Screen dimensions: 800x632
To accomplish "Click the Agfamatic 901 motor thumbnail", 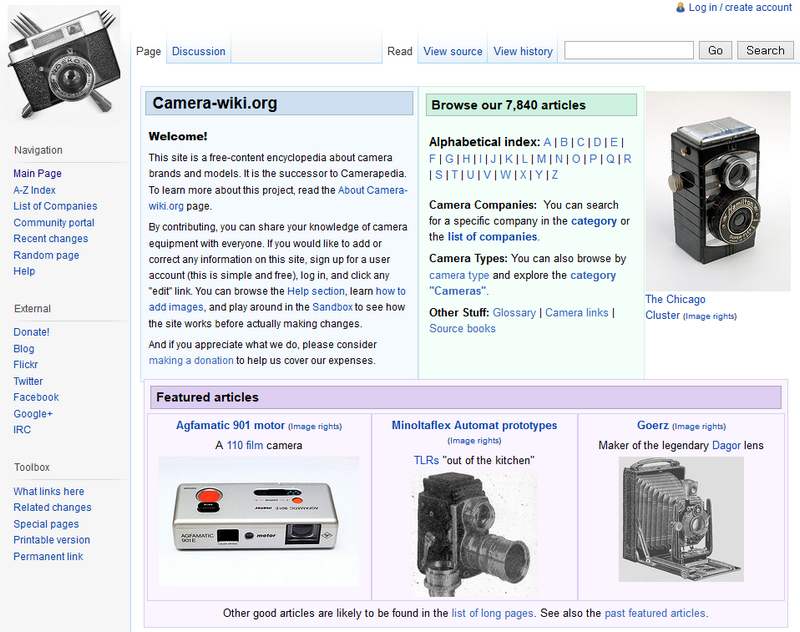I will pyautogui.click(x=259, y=521).
